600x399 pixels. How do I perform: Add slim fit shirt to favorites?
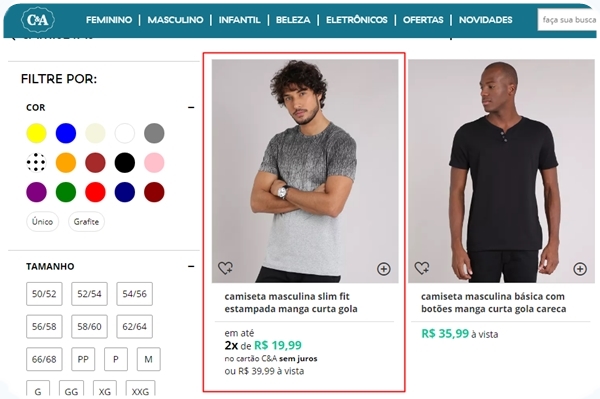(x=225, y=268)
